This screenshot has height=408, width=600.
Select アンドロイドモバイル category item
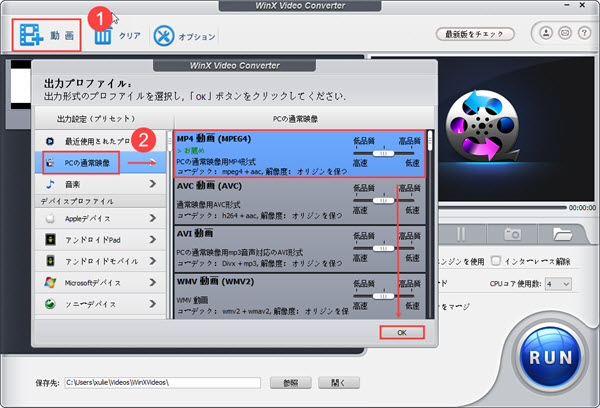click(100, 261)
